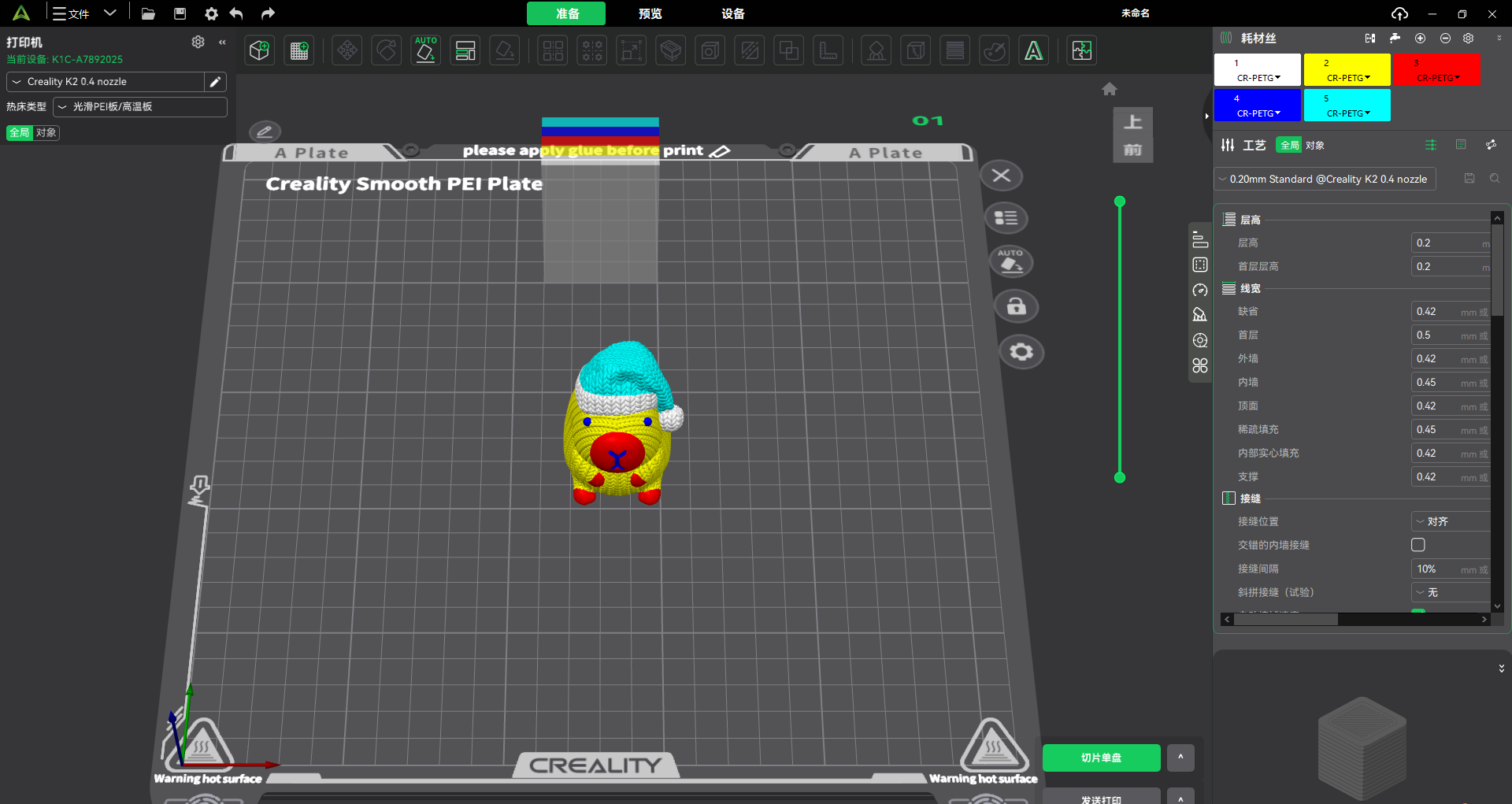Click the plate lock icon

(1017, 306)
